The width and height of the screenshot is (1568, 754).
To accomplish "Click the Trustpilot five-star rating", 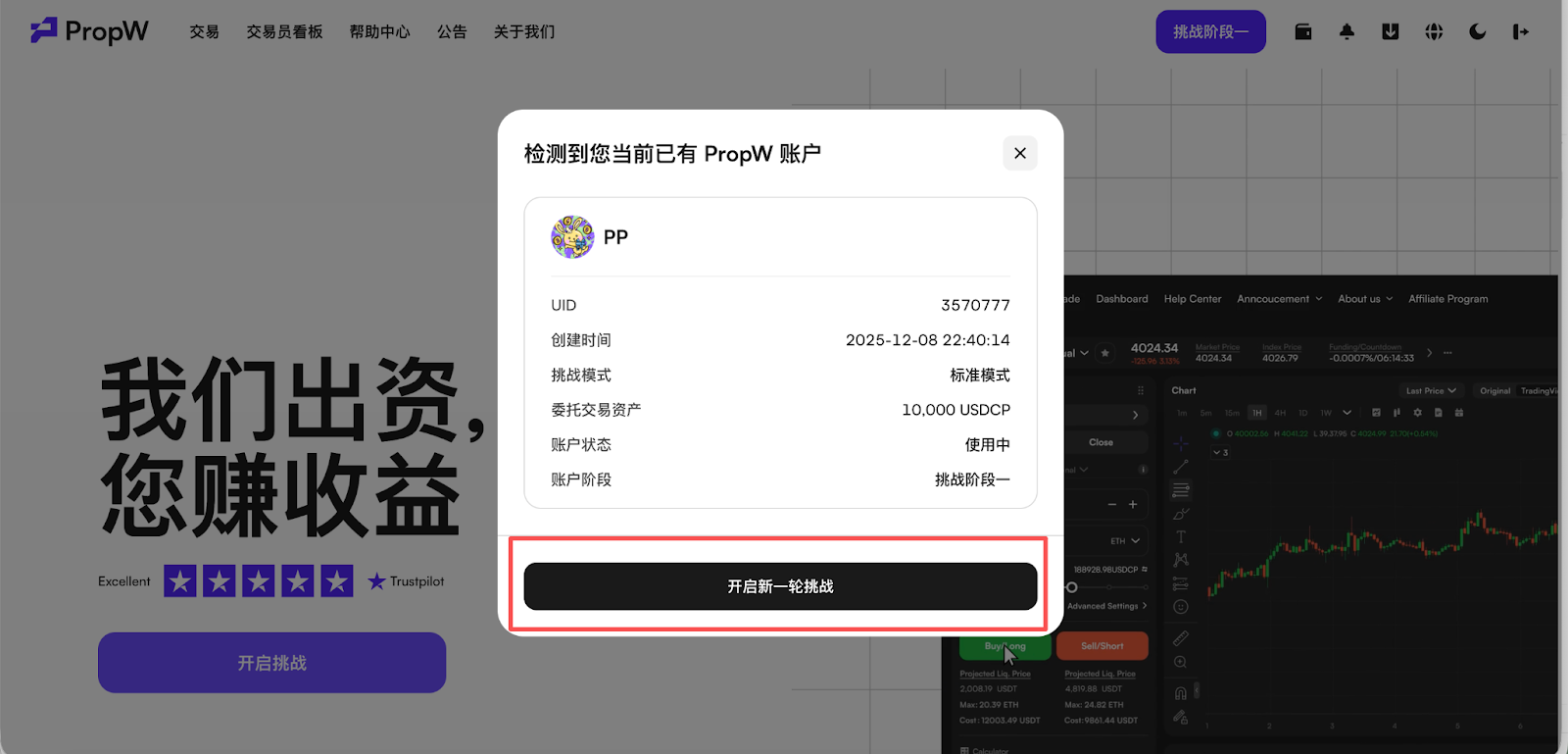I will coord(259,581).
